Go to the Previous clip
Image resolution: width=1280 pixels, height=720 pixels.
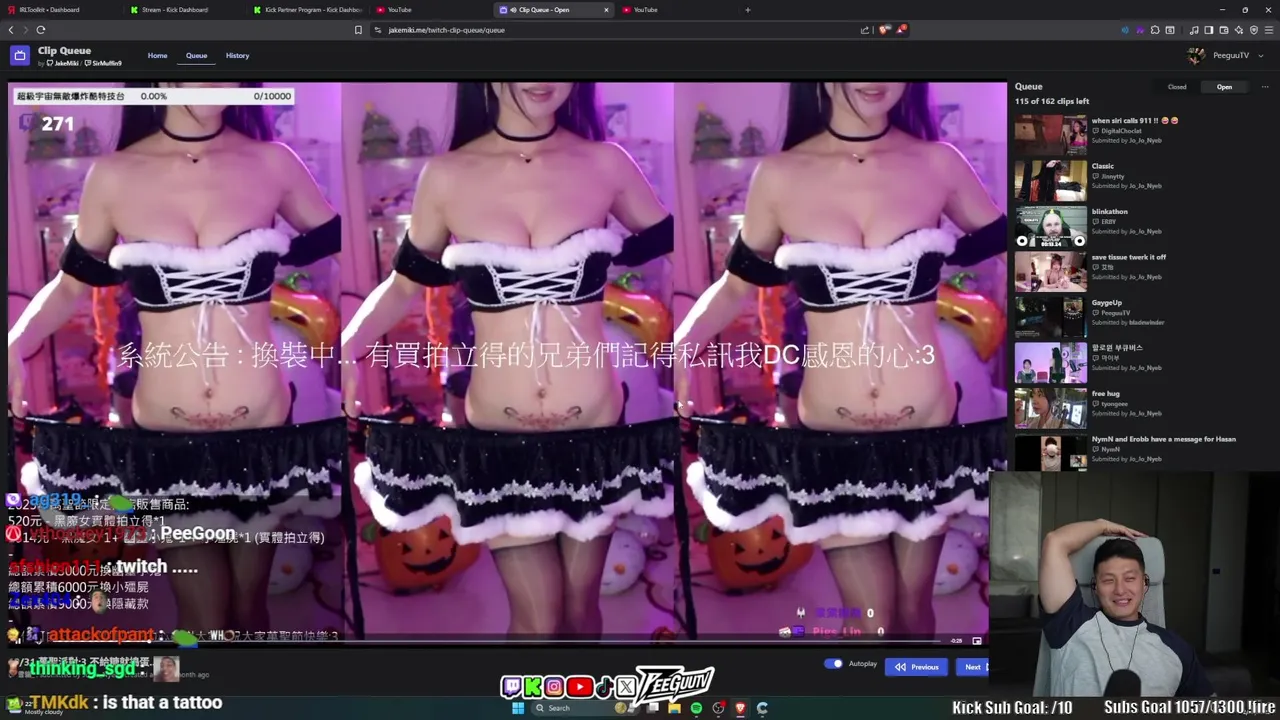tap(916, 667)
